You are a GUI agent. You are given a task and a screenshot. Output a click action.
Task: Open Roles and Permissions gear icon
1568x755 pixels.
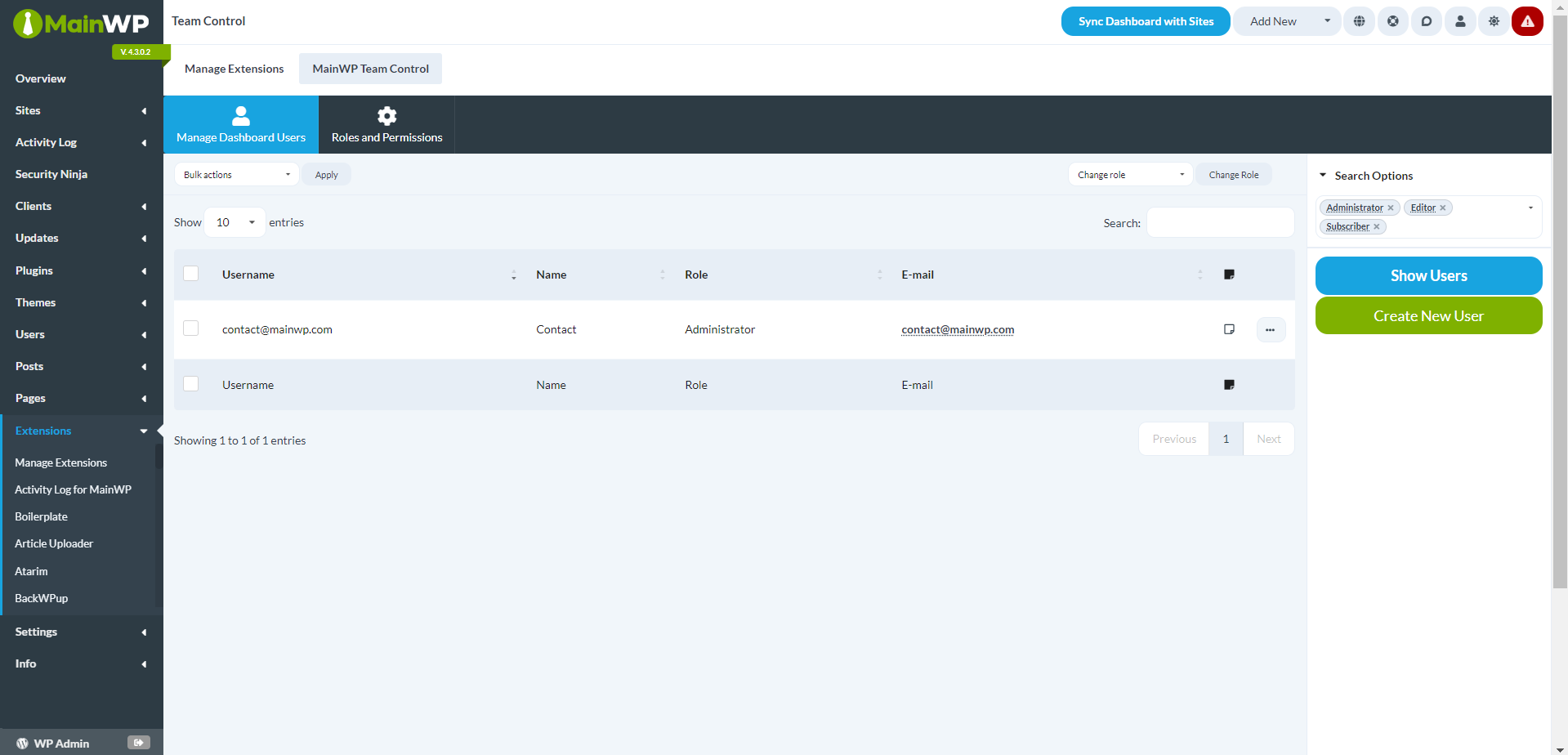tap(386, 115)
